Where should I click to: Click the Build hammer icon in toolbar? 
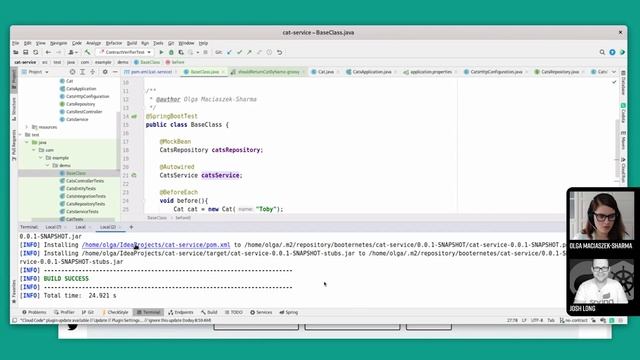(x=87, y=52)
